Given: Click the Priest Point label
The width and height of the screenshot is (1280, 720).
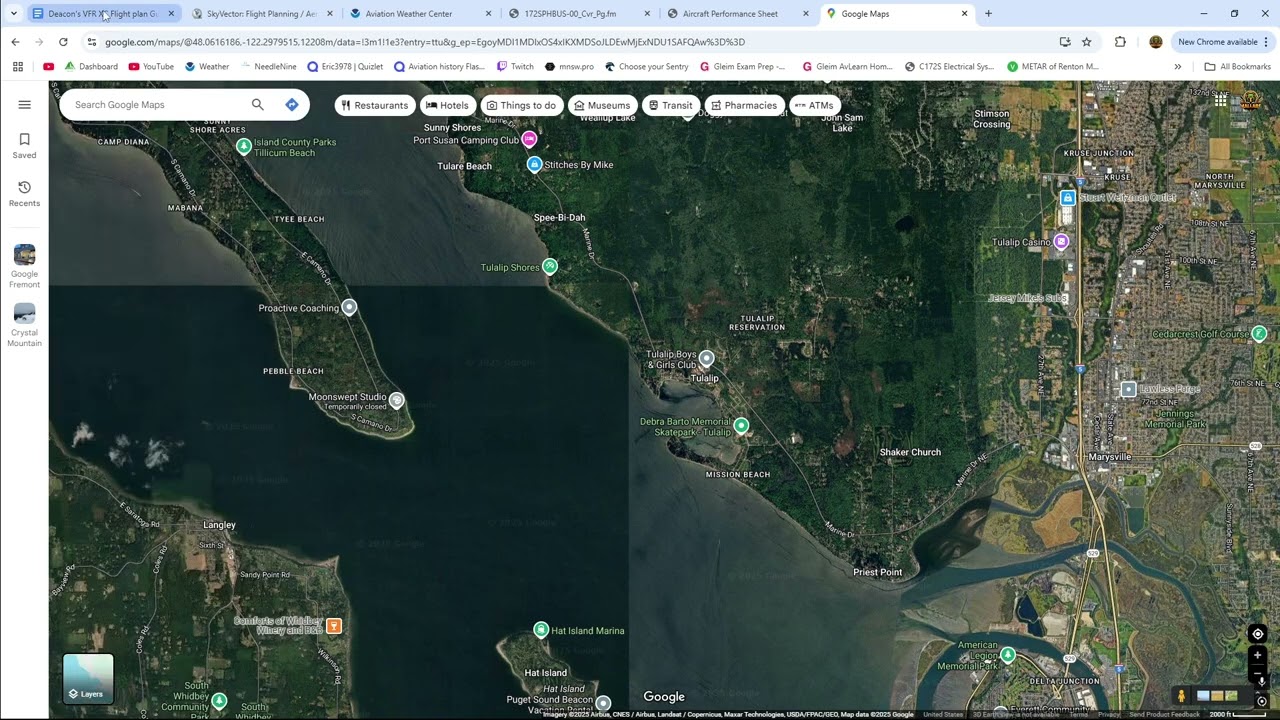Looking at the screenshot, I should click(x=877, y=572).
